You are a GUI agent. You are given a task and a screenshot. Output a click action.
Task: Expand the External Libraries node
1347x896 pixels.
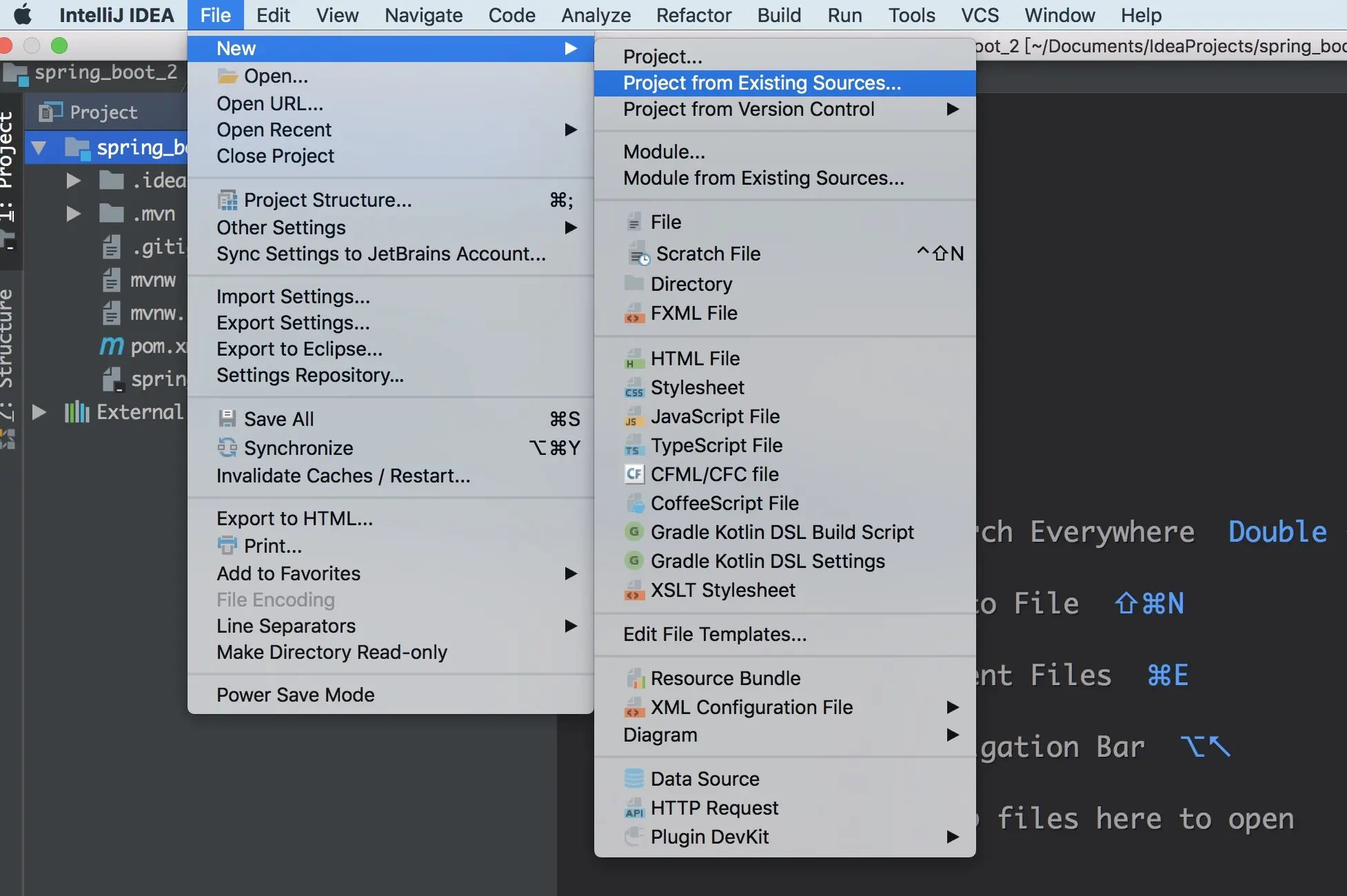tap(39, 412)
